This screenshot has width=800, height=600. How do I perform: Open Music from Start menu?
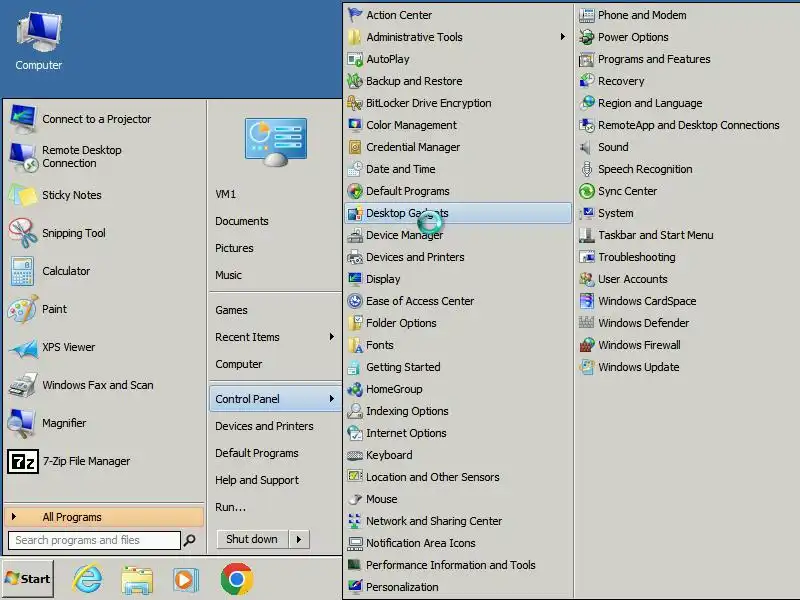(x=228, y=275)
